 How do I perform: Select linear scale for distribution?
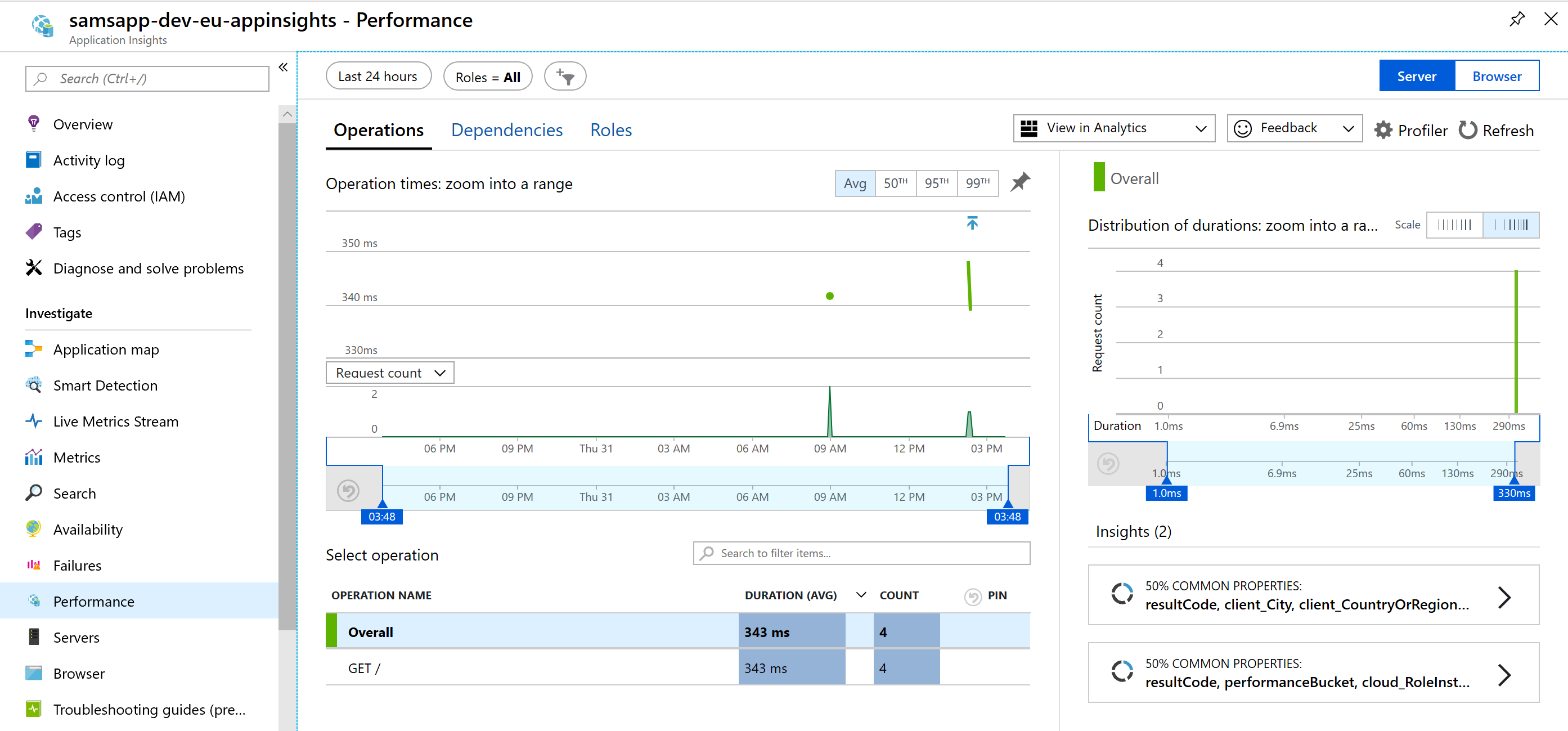[x=1454, y=225]
